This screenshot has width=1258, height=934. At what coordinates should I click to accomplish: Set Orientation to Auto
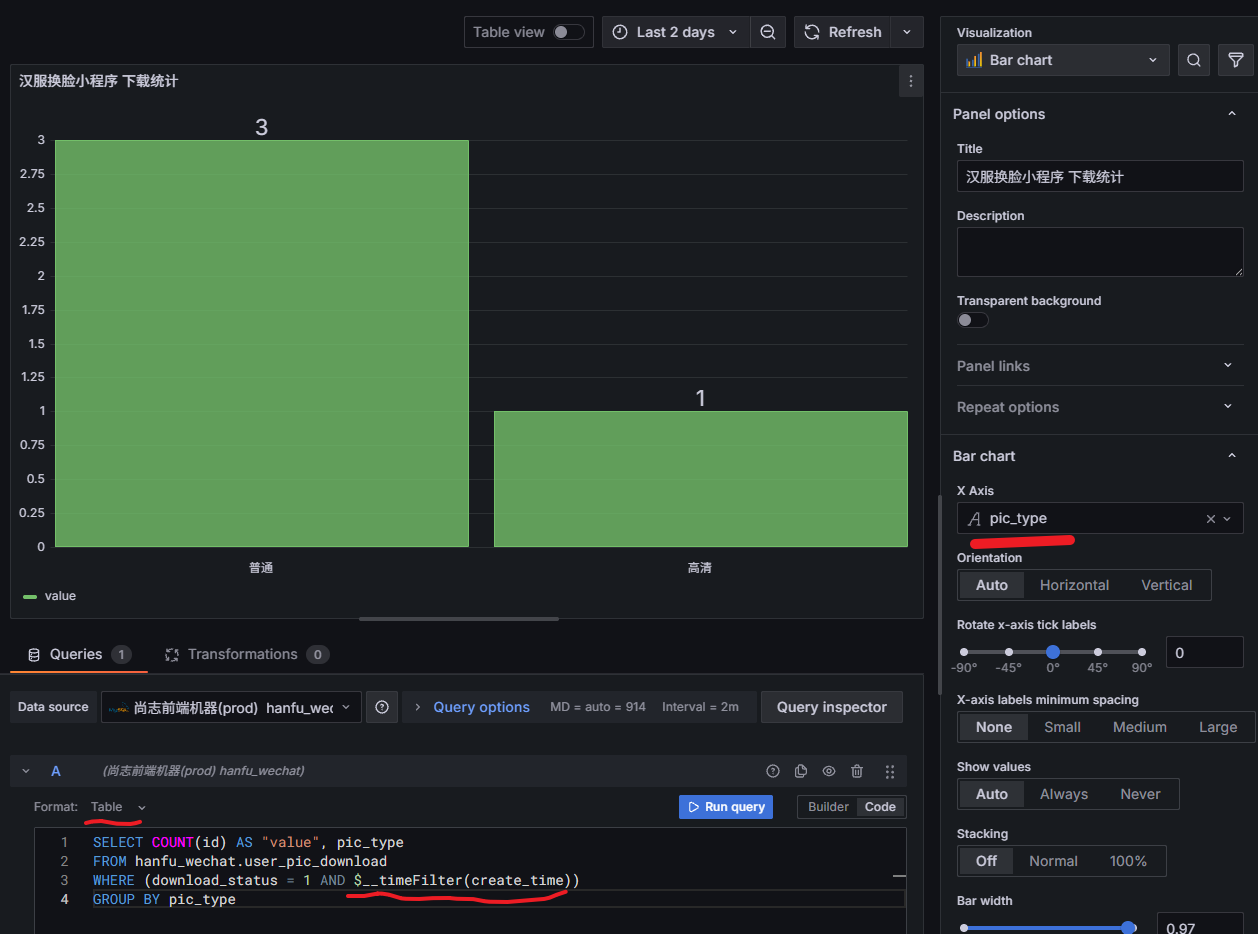(992, 585)
